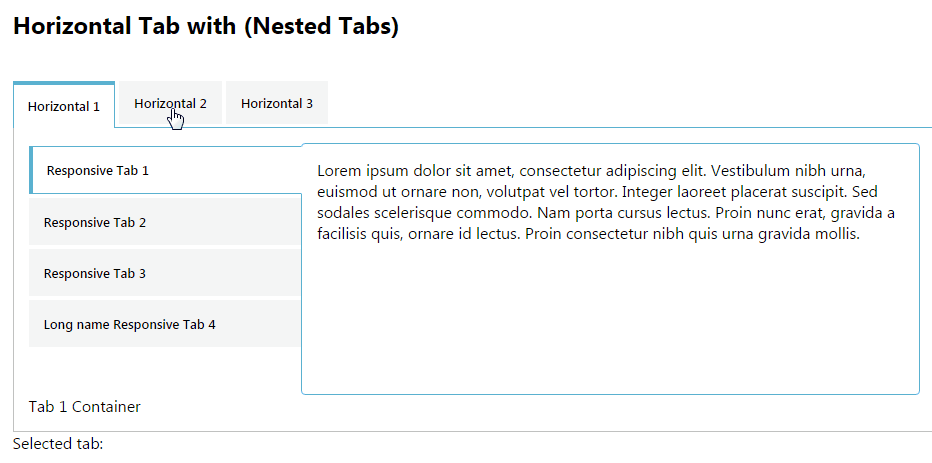
Task: Click Long name Responsive Tab 4
Action: click(x=165, y=325)
